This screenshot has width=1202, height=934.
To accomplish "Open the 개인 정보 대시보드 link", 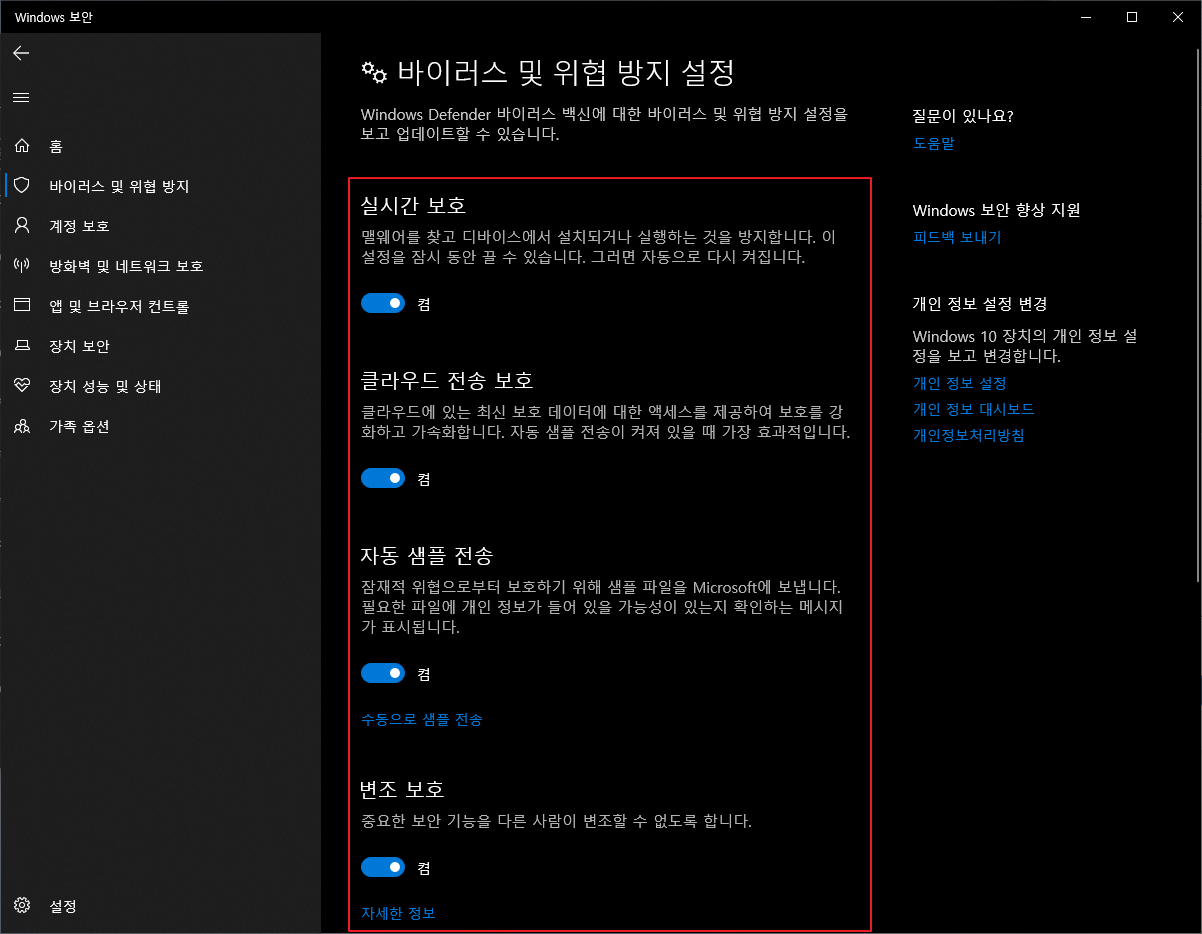I will [973, 409].
